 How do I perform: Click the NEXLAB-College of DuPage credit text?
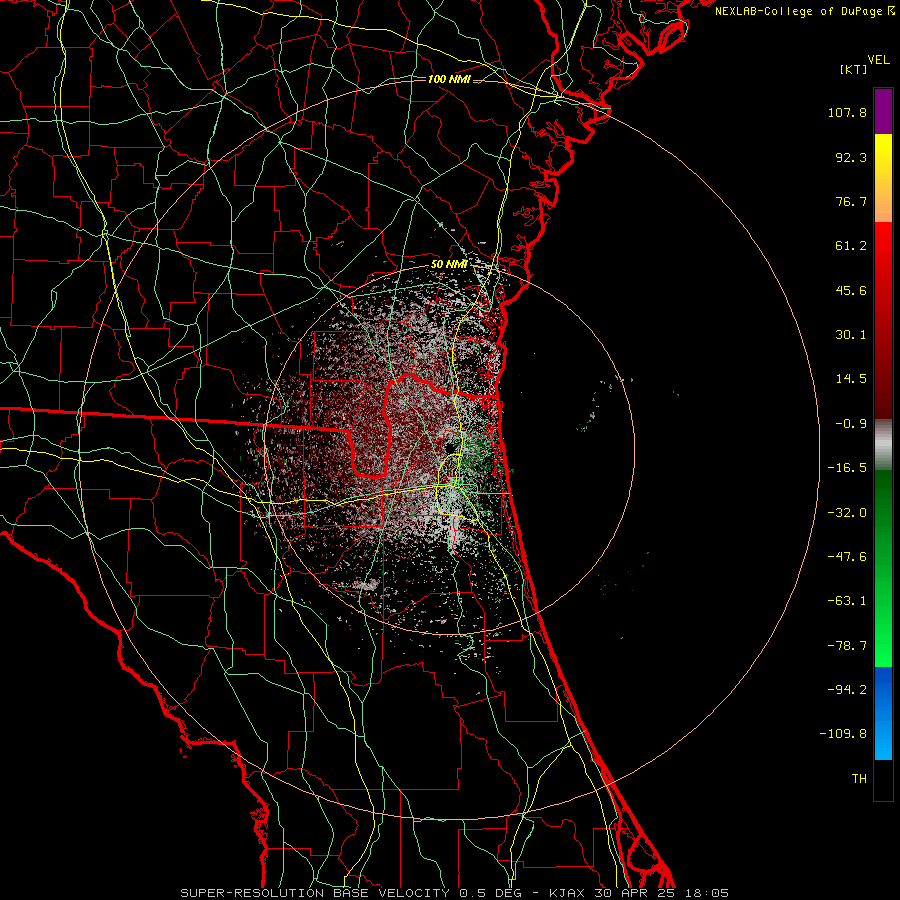pyautogui.click(x=805, y=11)
